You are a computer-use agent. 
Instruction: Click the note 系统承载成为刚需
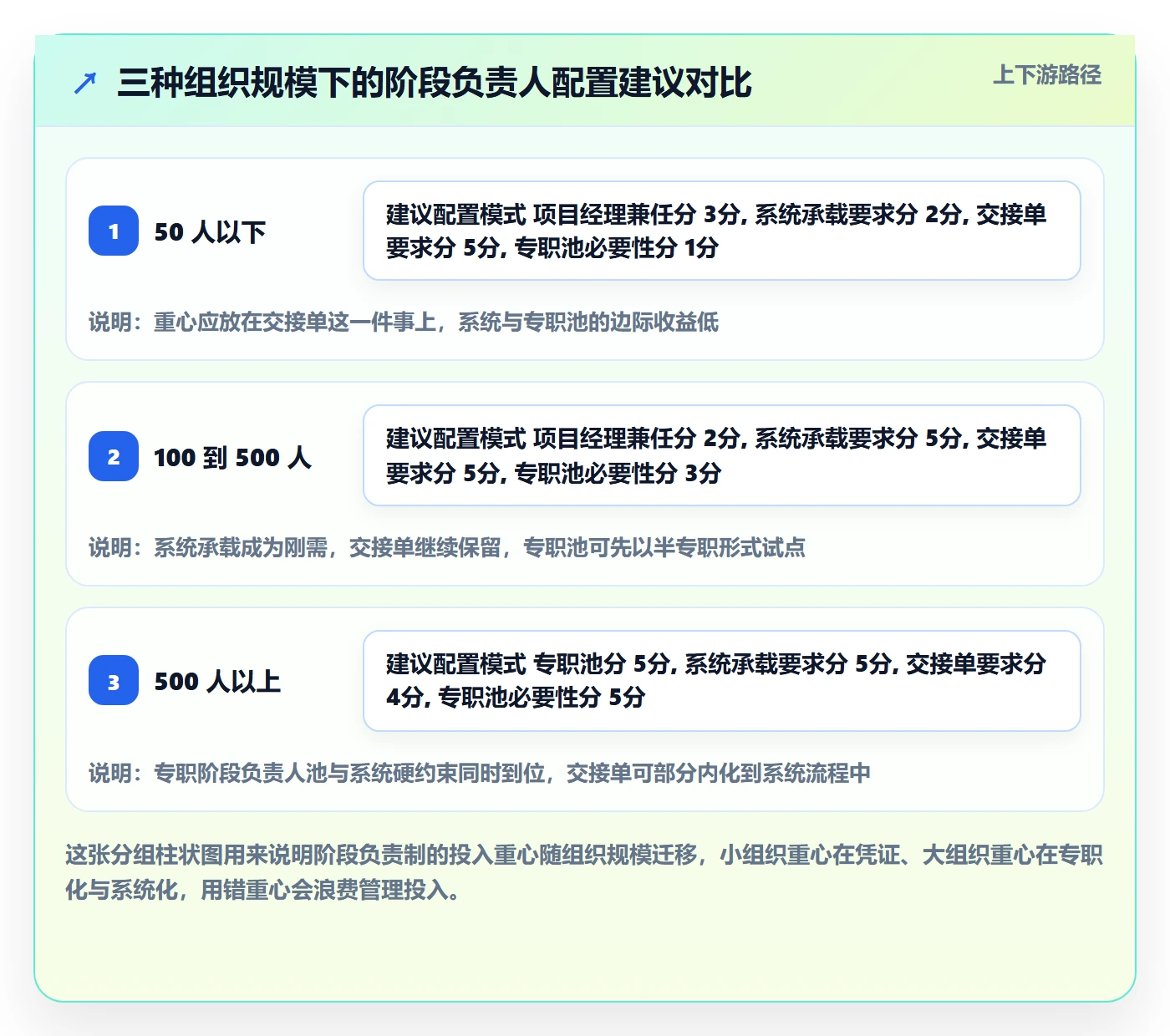click(447, 548)
